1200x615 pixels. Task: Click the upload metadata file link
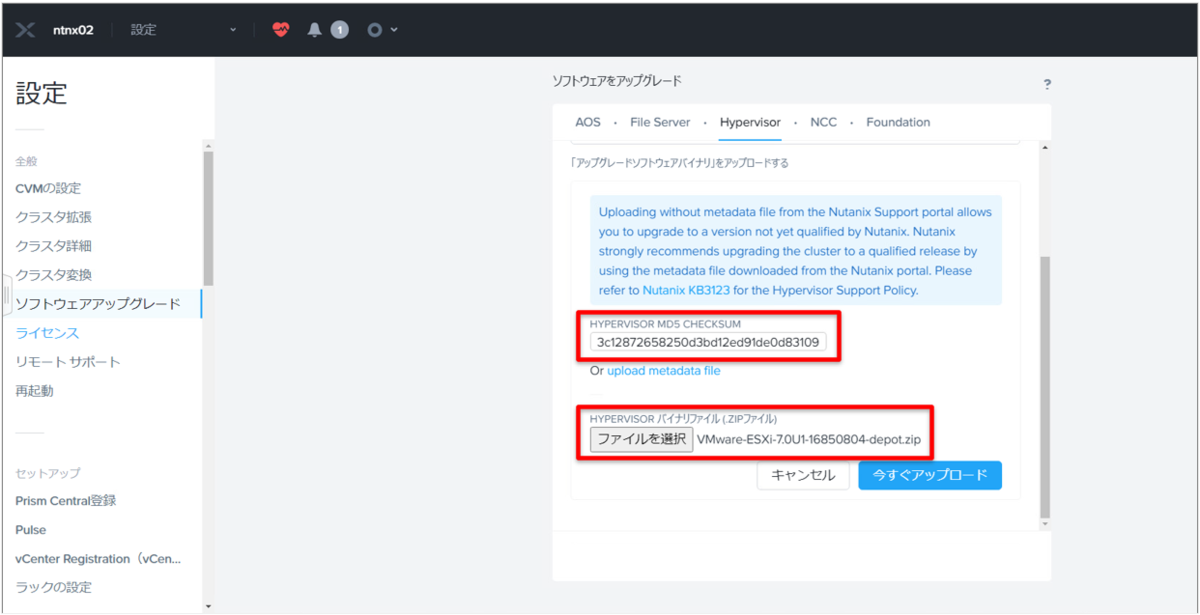pyautogui.click(x=663, y=370)
